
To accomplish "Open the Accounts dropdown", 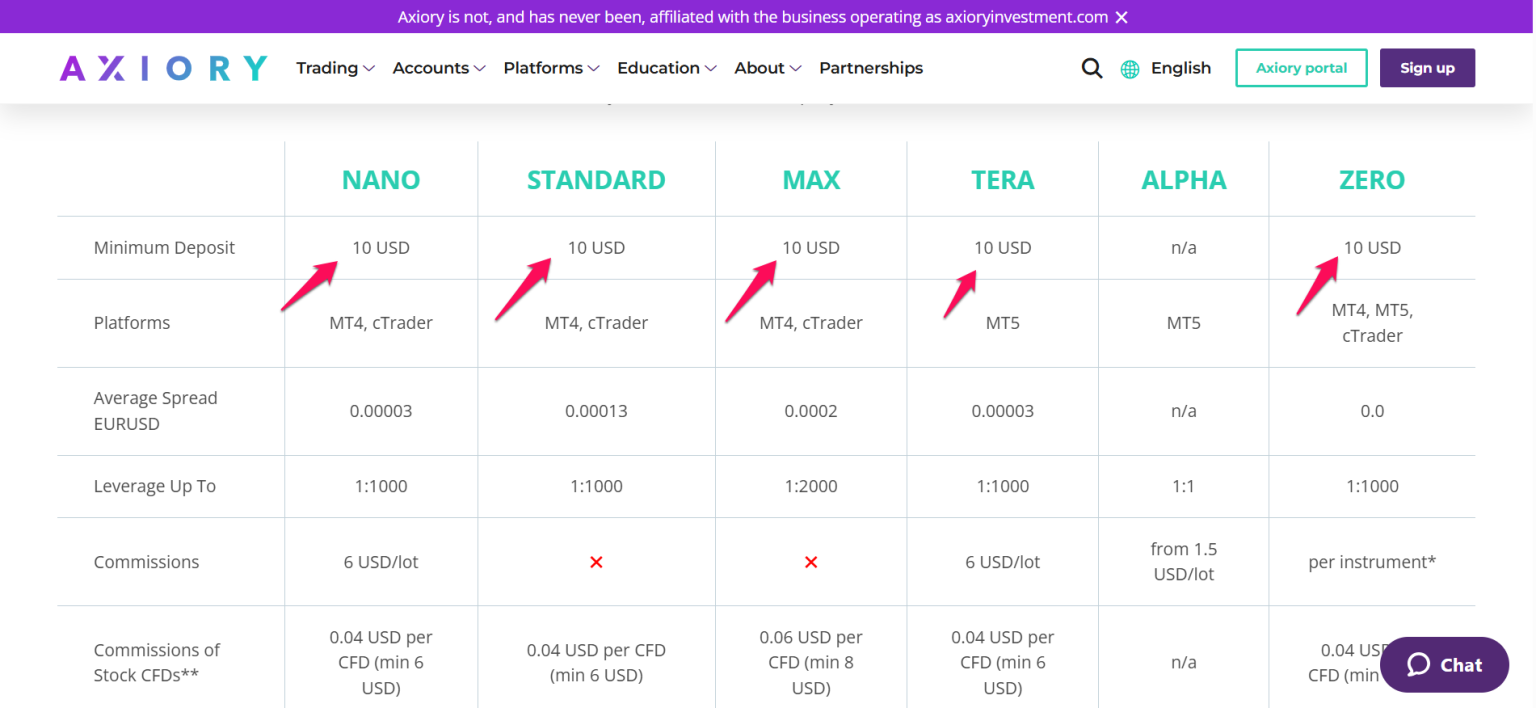I will pyautogui.click(x=438, y=68).
